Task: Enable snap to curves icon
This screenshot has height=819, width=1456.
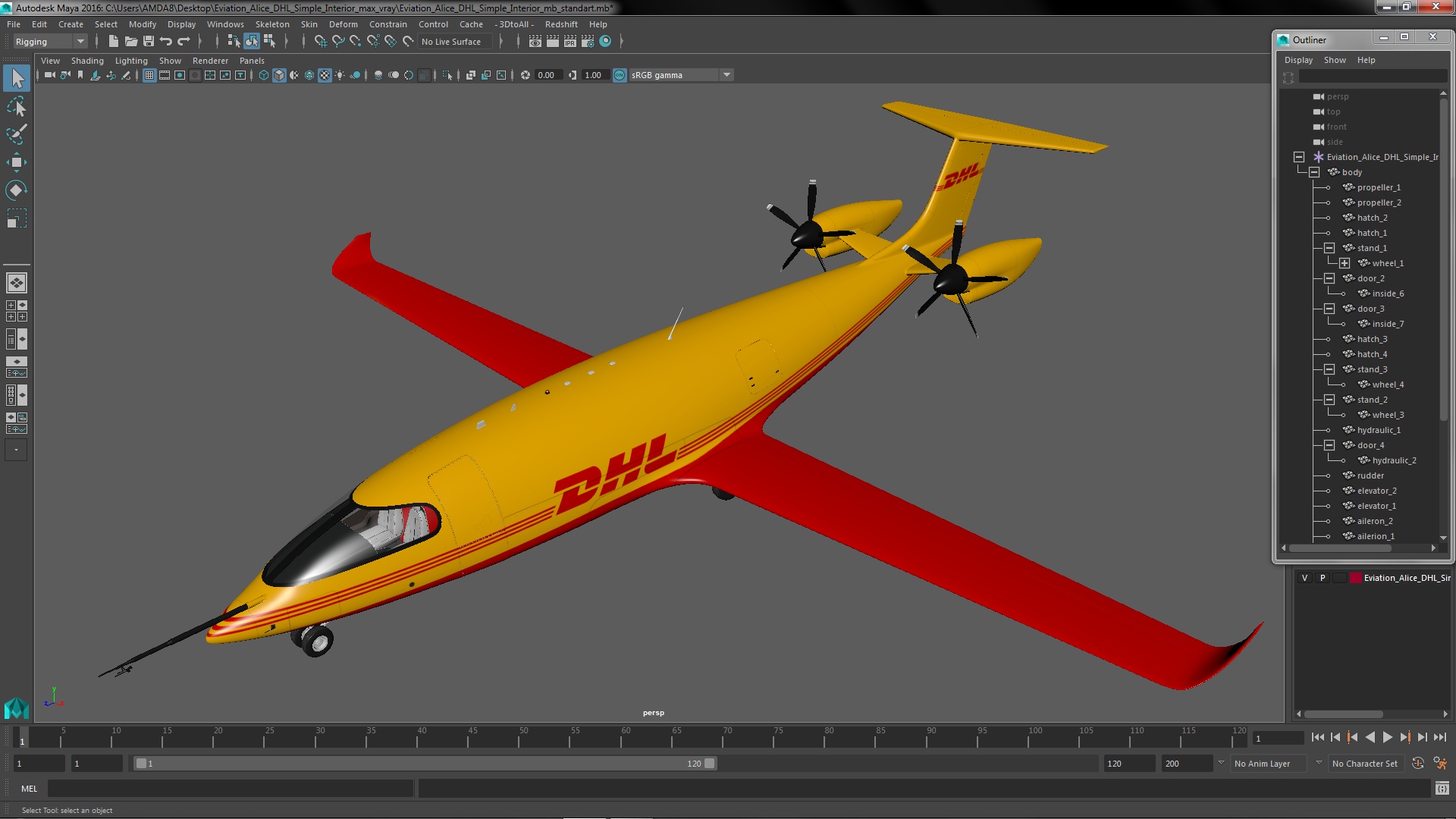Action: 338,42
